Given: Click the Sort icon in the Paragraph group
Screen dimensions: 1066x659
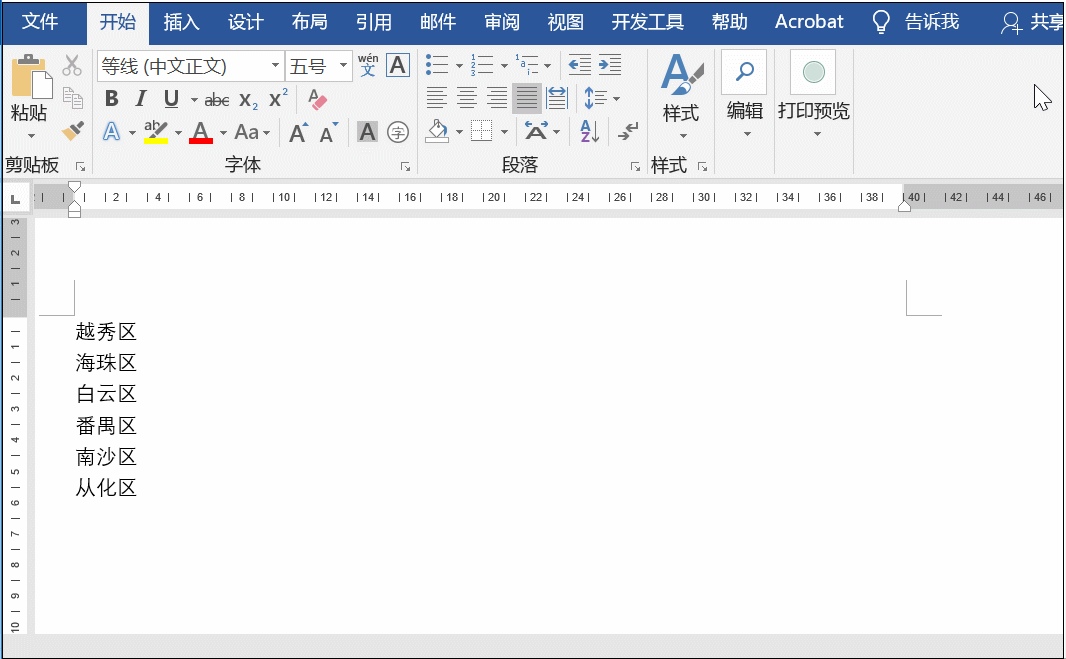Looking at the screenshot, I should (x=588, y=131).
